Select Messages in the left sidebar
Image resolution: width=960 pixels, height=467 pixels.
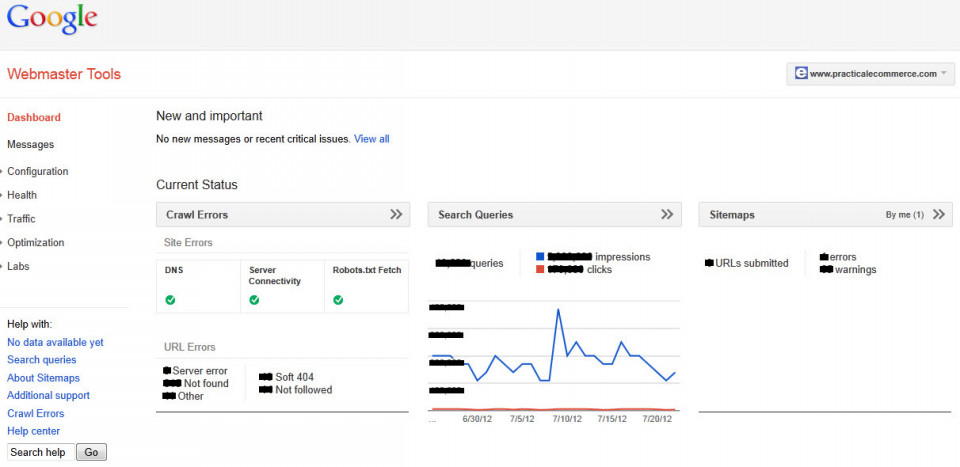(30, 144)
